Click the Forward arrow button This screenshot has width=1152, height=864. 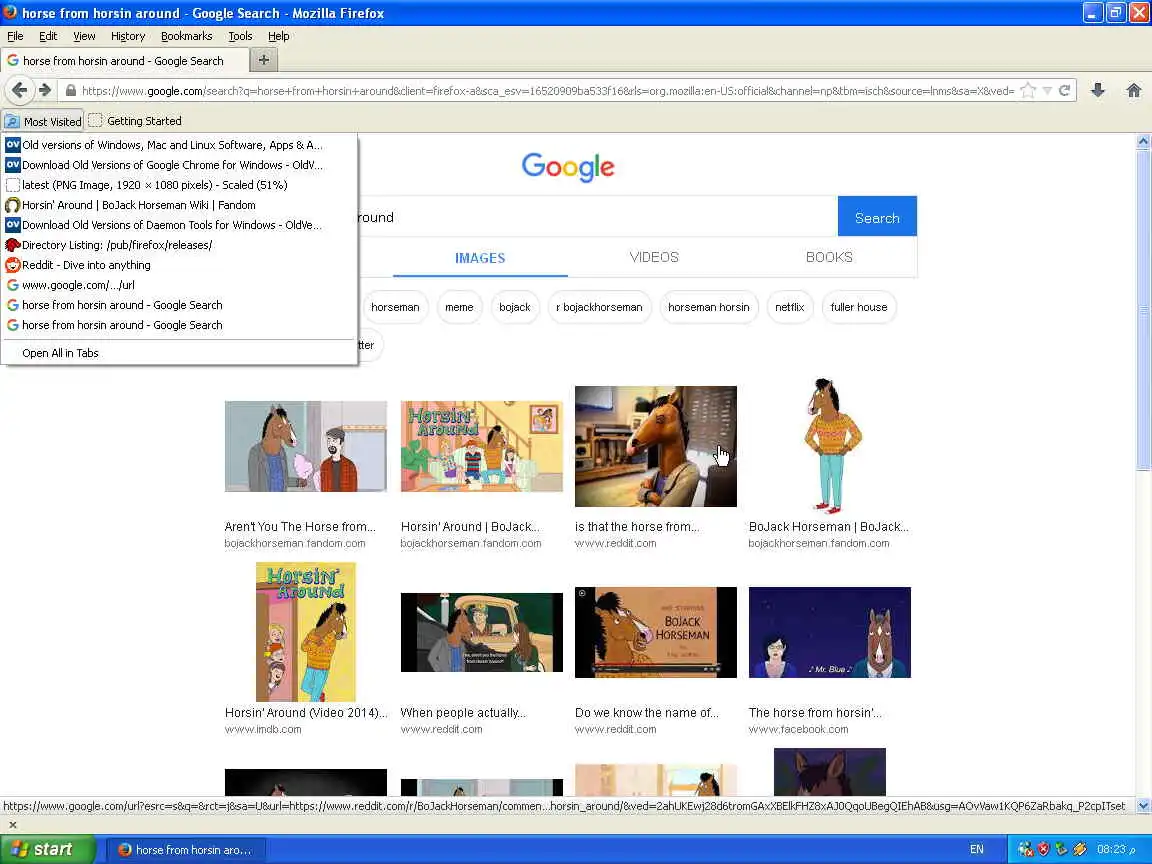(x=45, y=90)
